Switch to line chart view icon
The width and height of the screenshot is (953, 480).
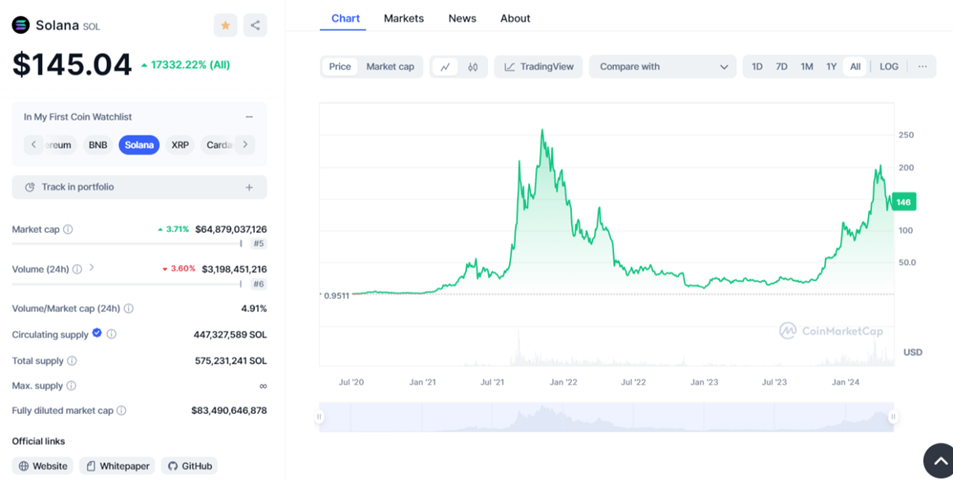coord(445,67)
